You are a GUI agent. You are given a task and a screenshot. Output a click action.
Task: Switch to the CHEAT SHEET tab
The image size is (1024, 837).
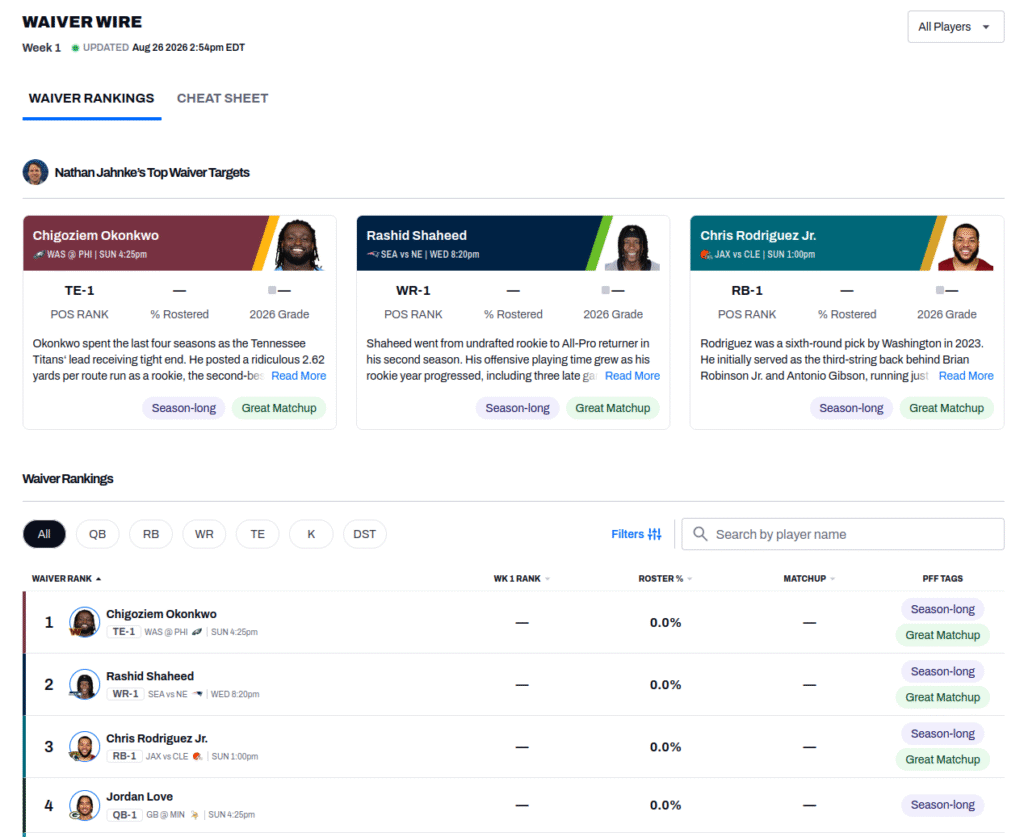(223, 99)
